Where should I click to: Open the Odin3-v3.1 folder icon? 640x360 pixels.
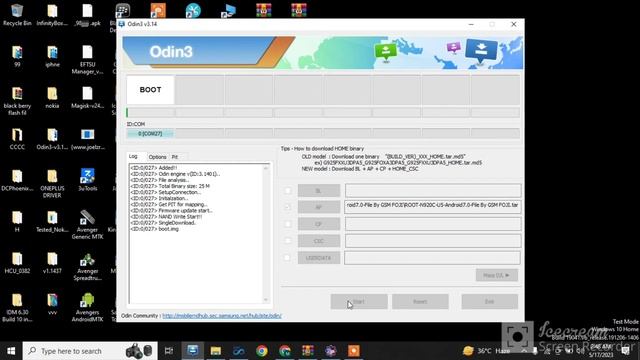tap(52, 139)
